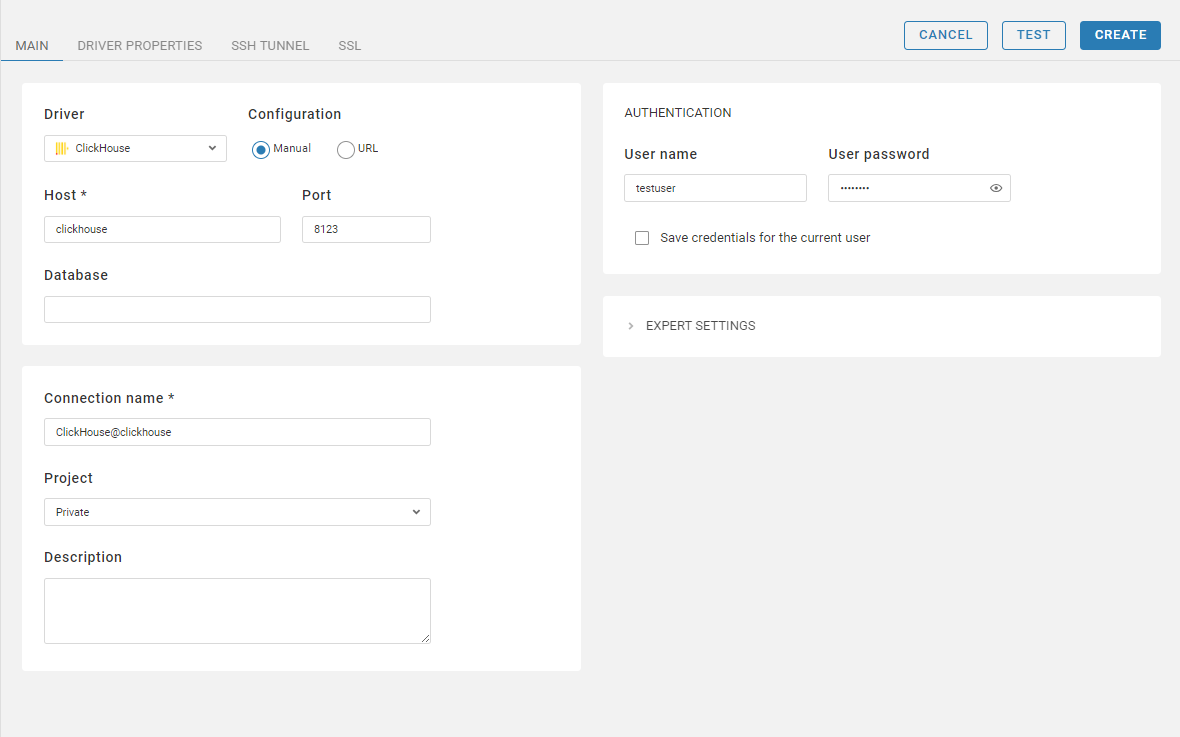Show password with the eye icon

point(996,188)
